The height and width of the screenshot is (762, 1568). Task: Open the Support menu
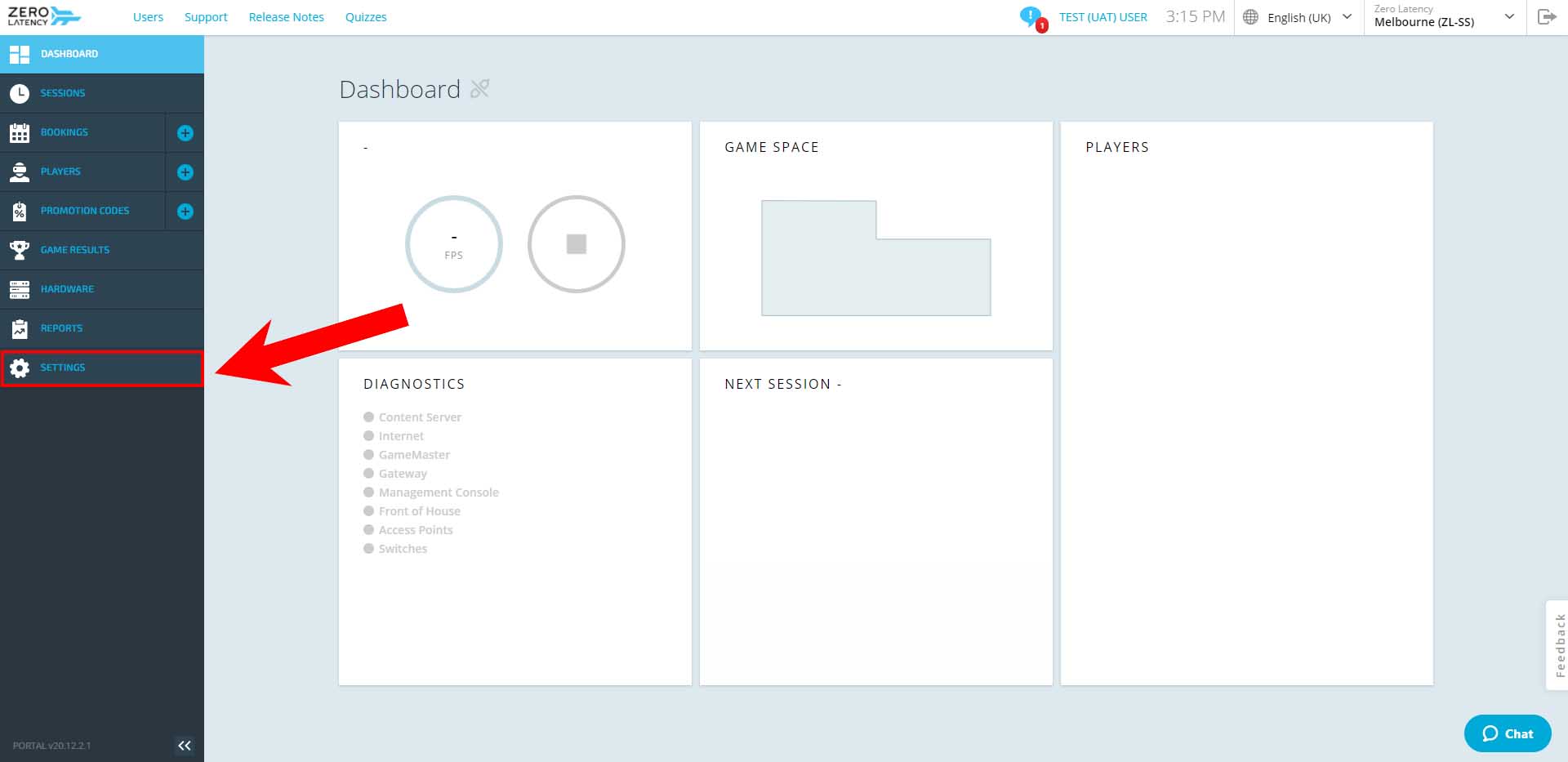click(206, 17)
